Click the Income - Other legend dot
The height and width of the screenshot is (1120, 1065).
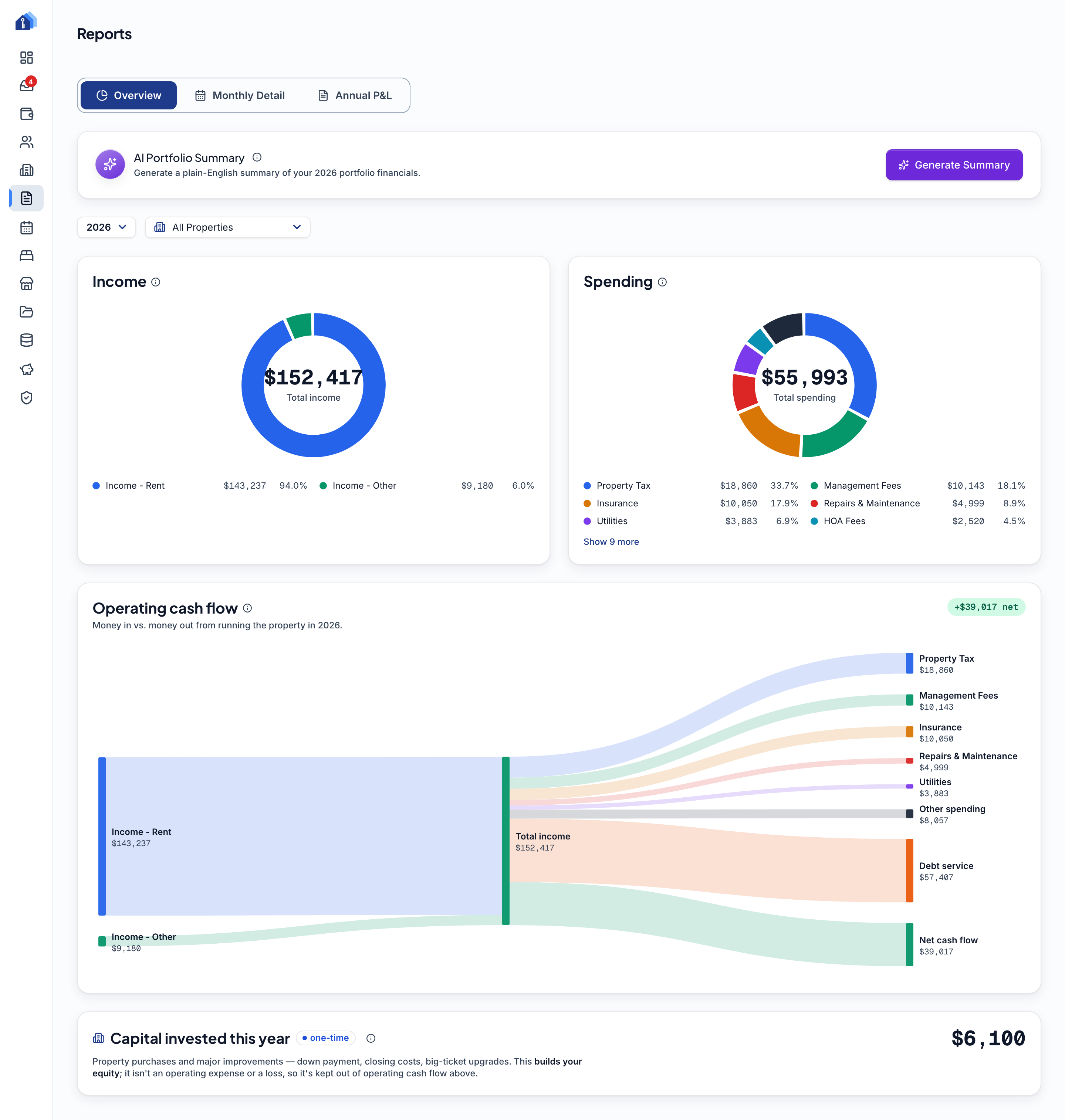(x=323, y=486)
